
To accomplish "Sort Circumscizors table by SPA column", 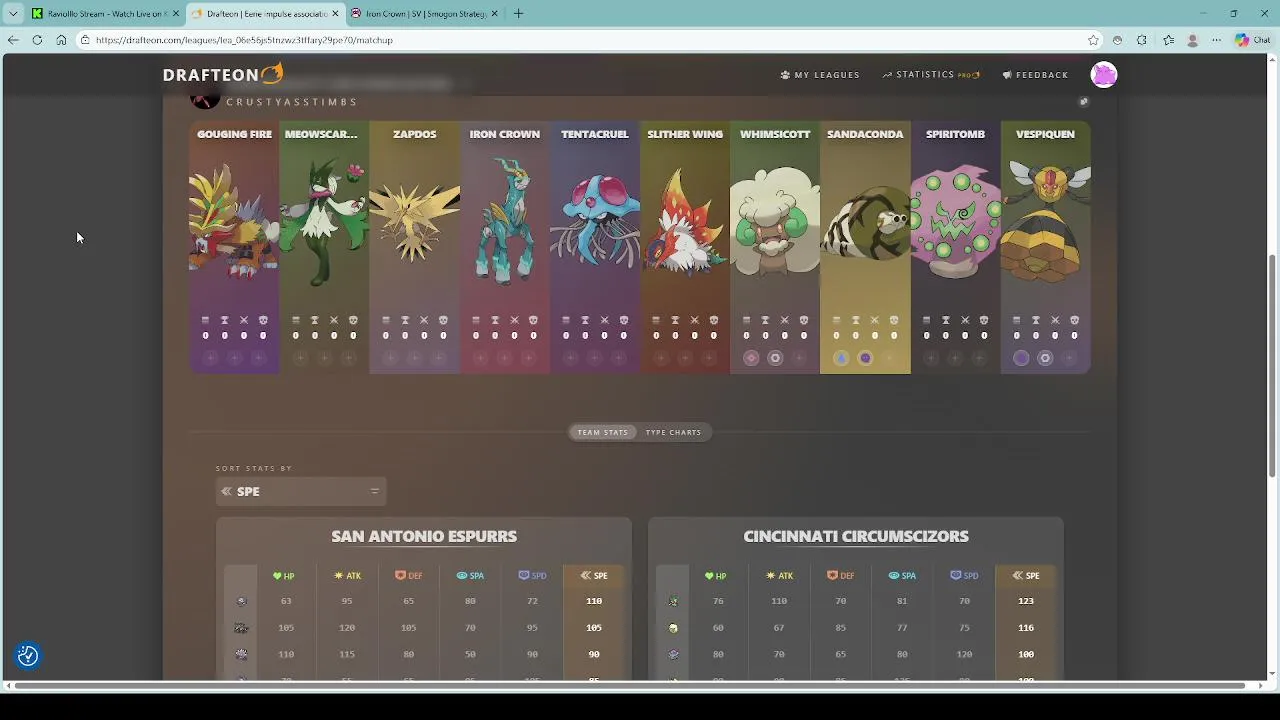I will (902, 576).
